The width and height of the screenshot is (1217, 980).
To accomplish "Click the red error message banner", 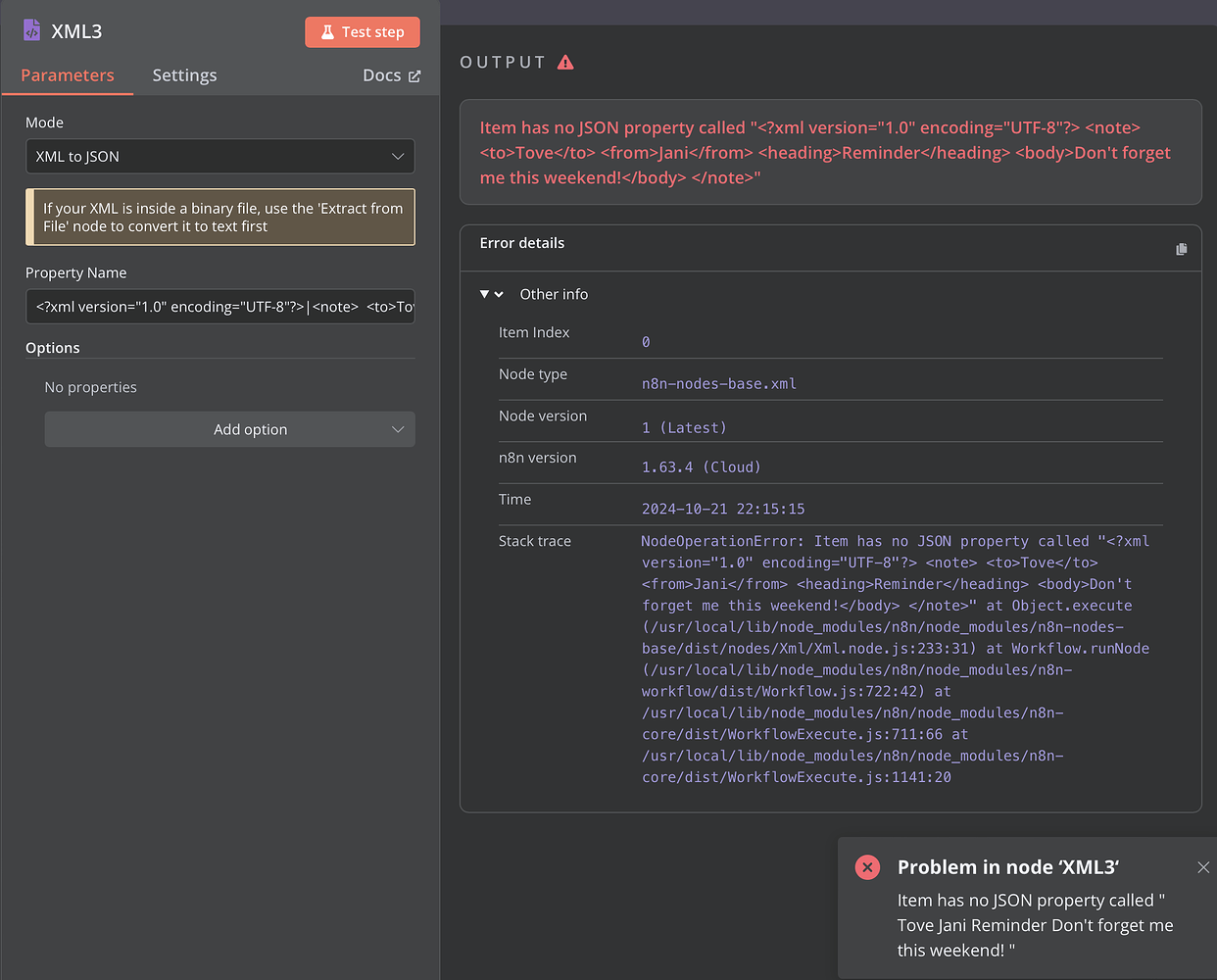I will pyautogui.click(x=830, y=152).
